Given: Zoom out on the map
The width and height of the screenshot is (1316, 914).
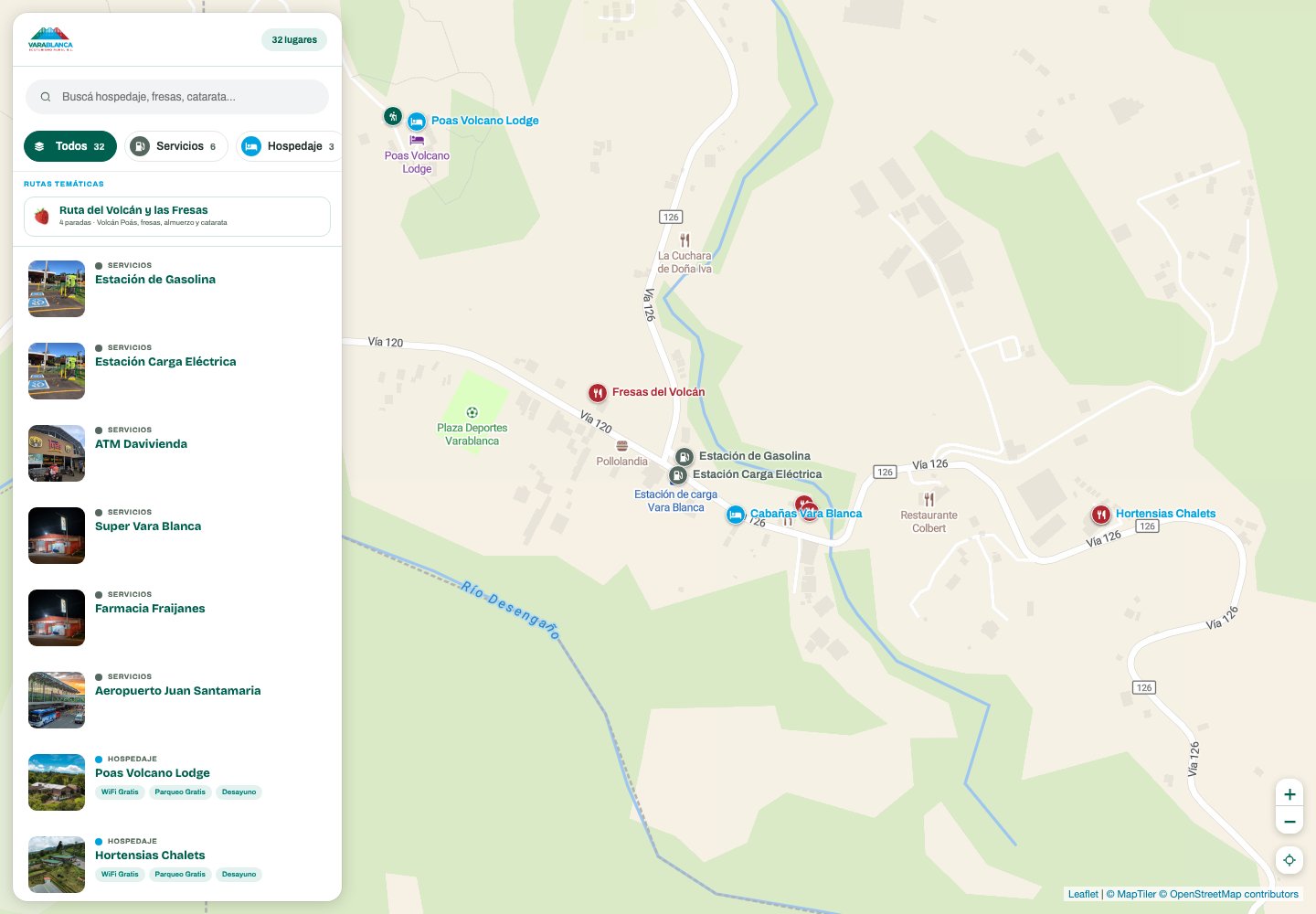Looking at the screenshot, I should click(x=1289, y=821).
